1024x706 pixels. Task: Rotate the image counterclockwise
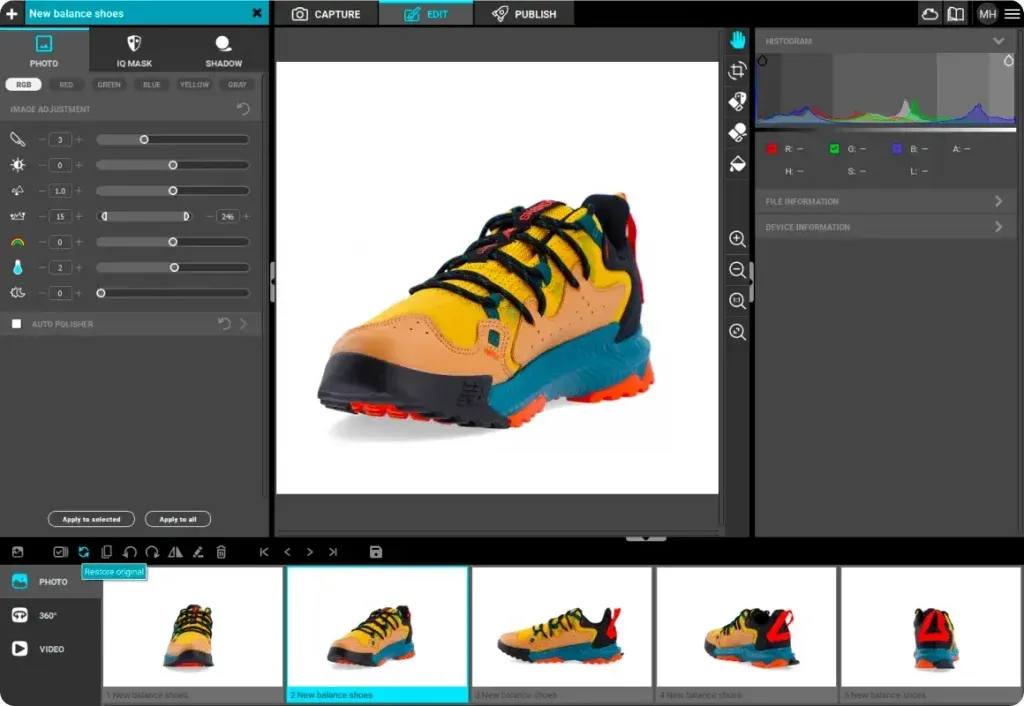[130, 551]
